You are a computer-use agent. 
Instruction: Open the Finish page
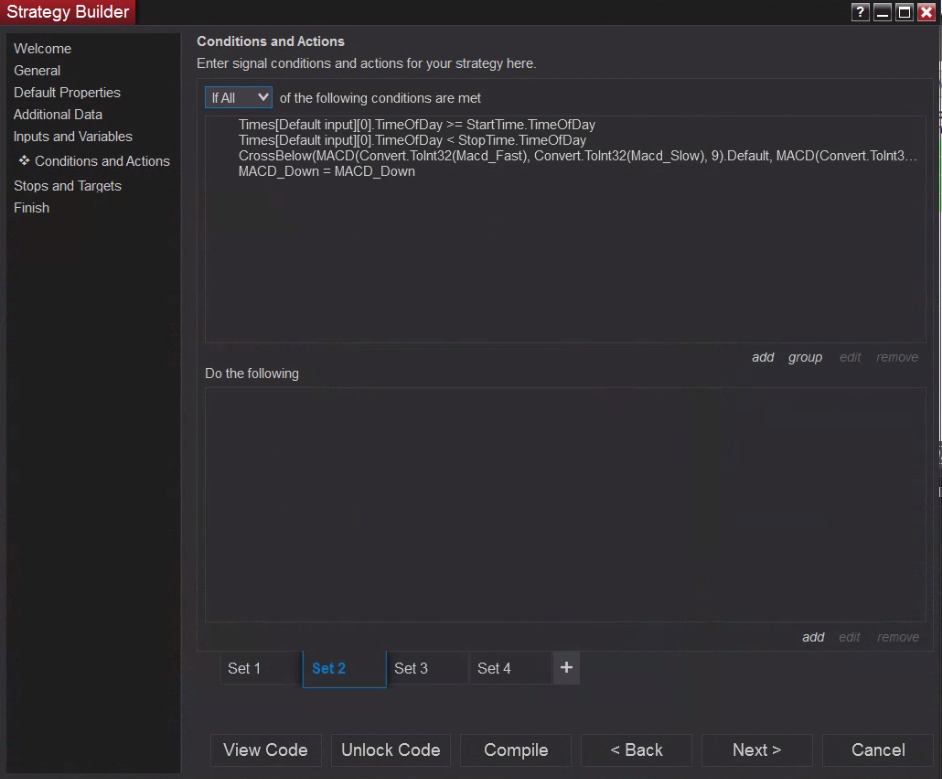point(31,208)
